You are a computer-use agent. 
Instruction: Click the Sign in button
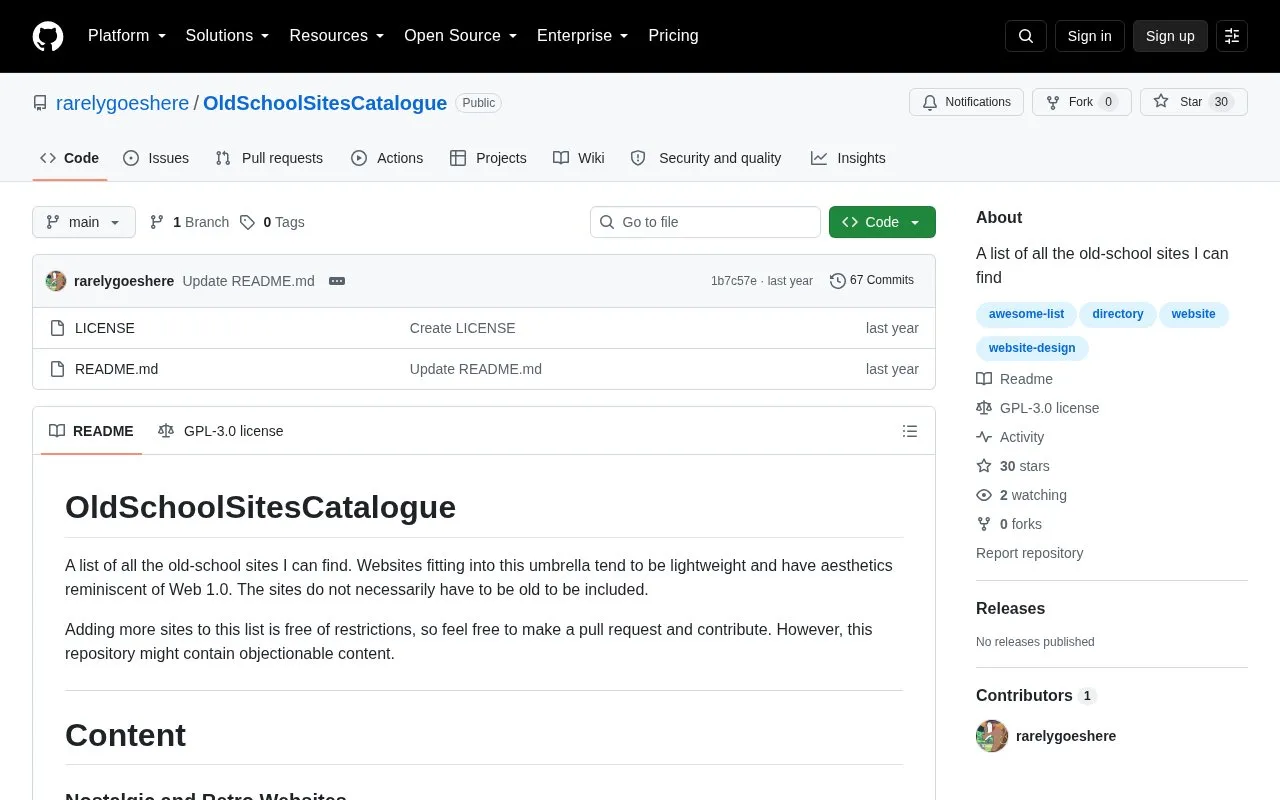[1089, 36]
